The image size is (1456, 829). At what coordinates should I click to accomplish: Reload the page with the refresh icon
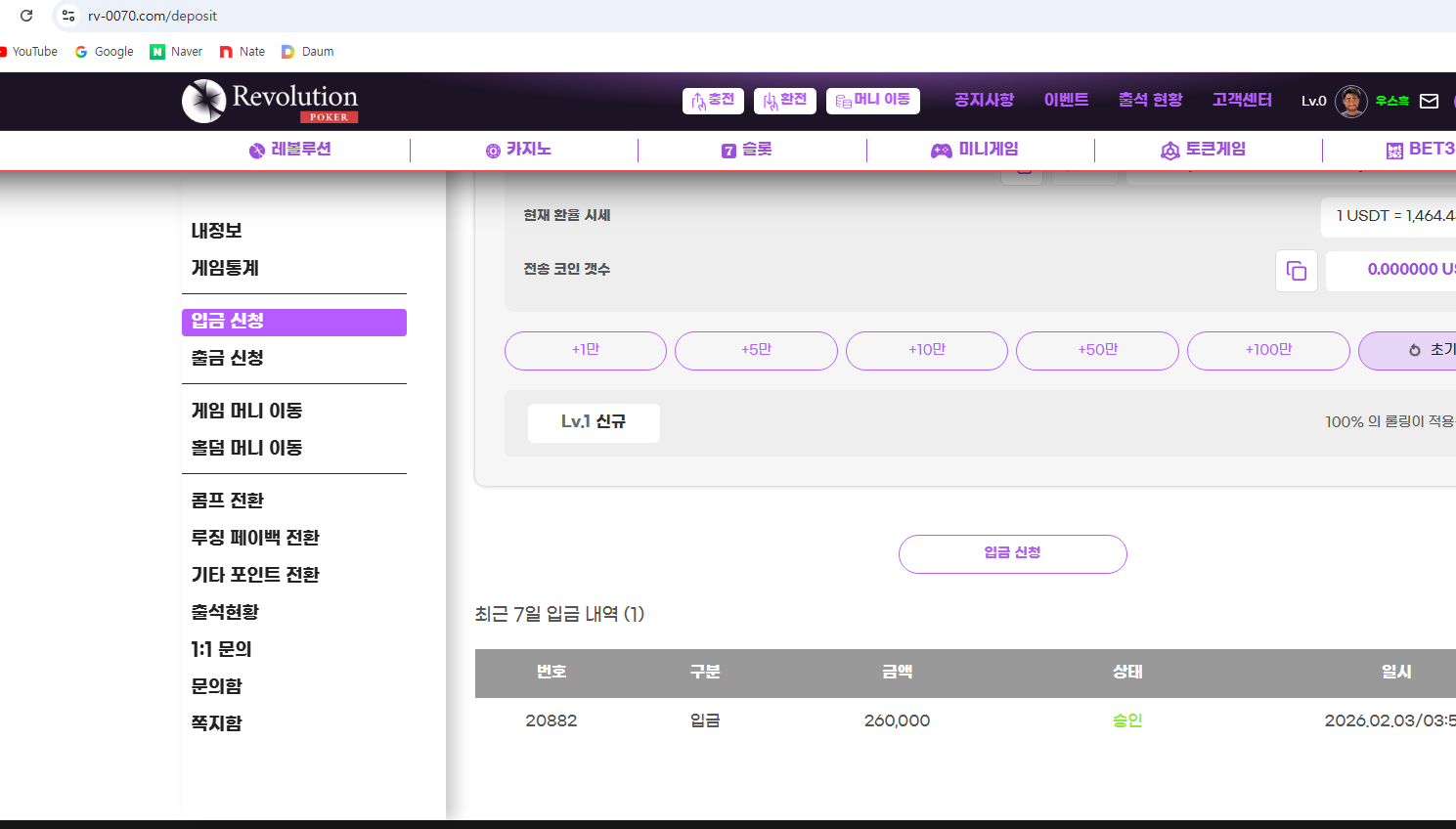point(26,16)
